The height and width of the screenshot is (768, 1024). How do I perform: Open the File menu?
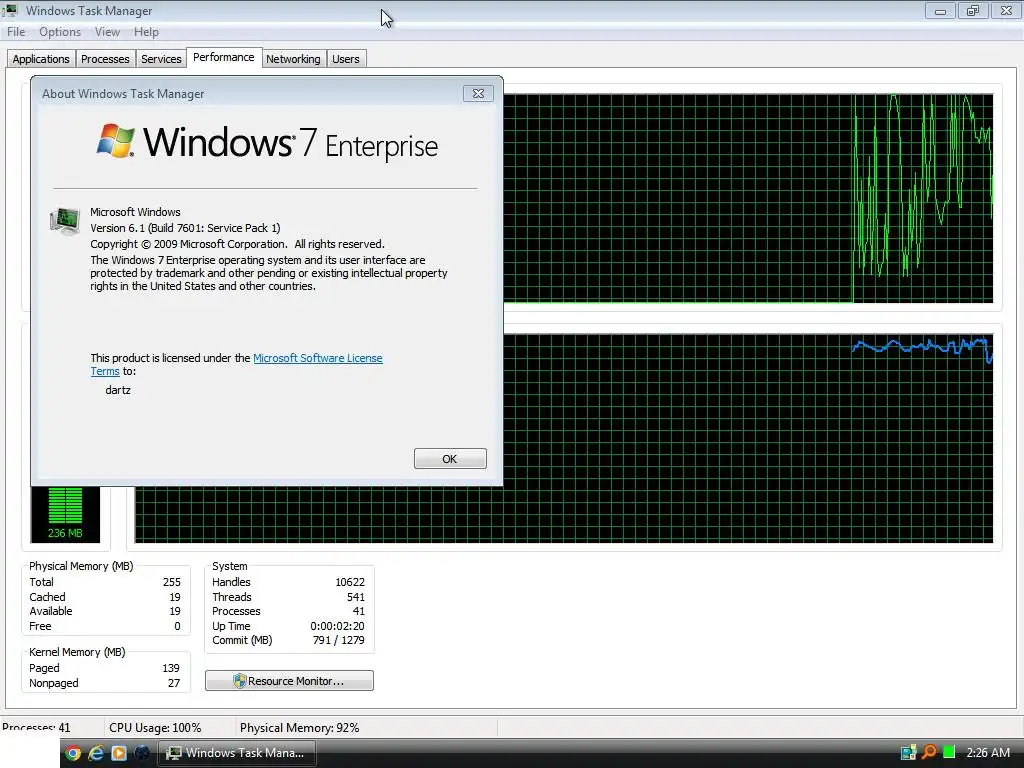click(x=16, y=32)
